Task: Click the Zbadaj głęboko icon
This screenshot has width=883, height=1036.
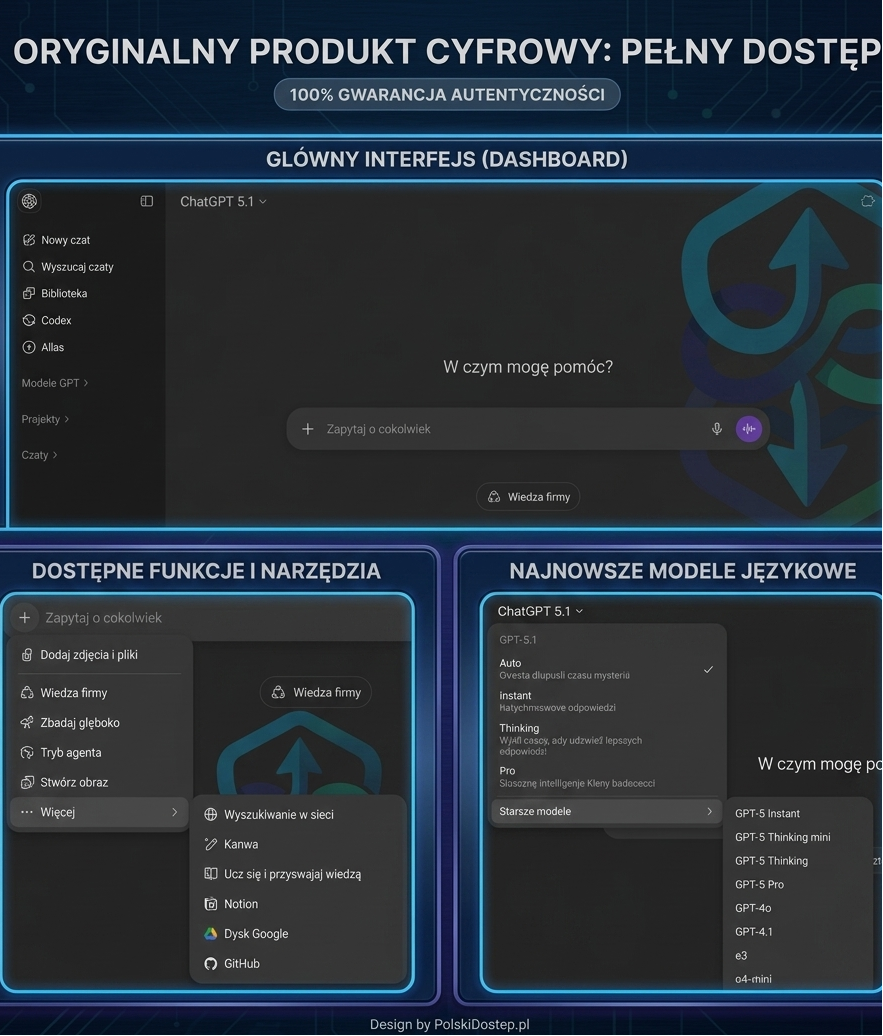Action: click(x=27, y=722)
